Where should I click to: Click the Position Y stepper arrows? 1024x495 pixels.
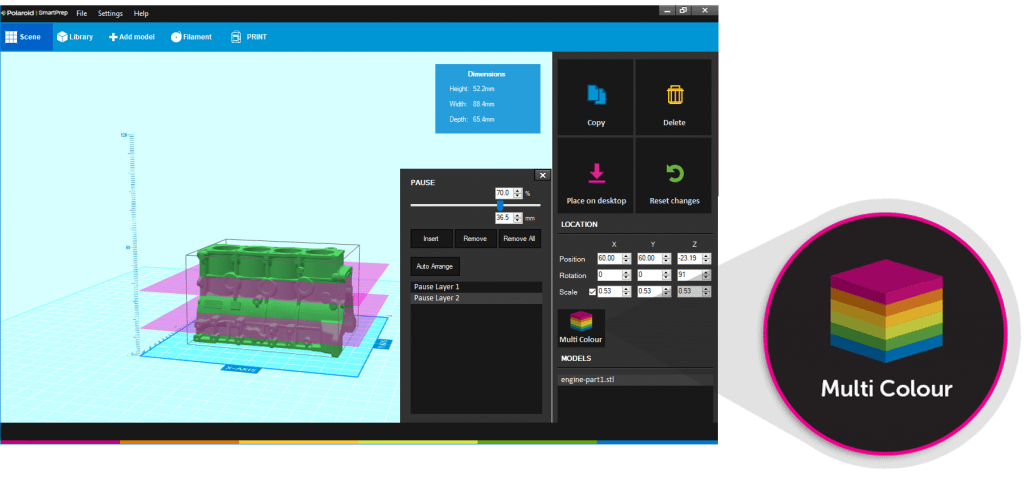667,259
